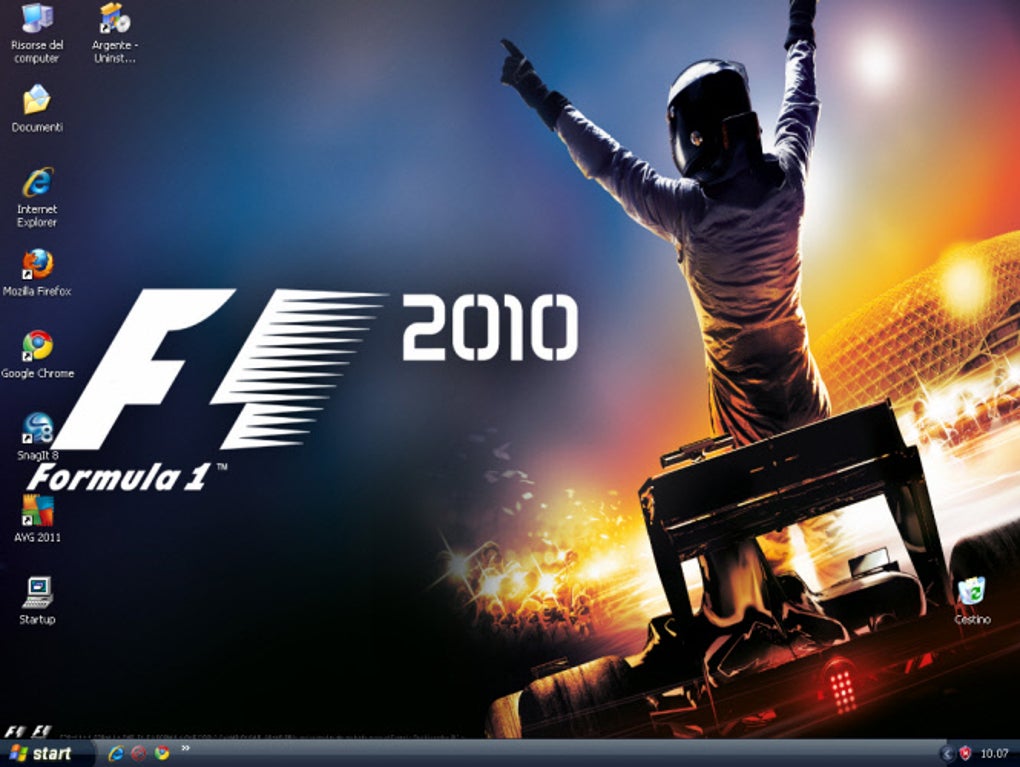
Task: Show hidden system tray icons arrow
Action: pyautogui.click(x=947, y=754)
